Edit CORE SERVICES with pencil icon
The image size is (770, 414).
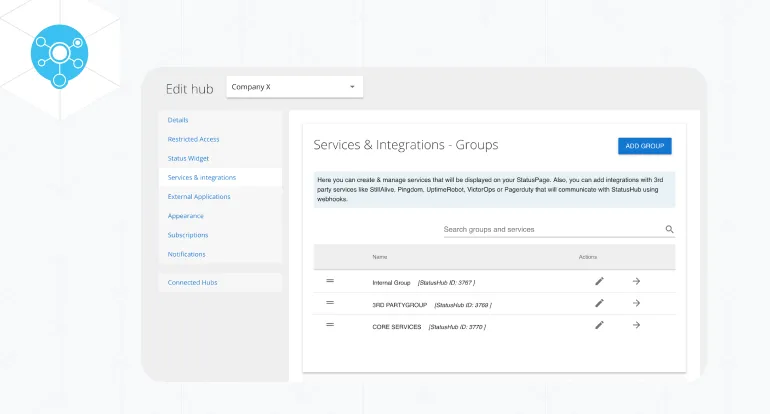coord(599,325)
